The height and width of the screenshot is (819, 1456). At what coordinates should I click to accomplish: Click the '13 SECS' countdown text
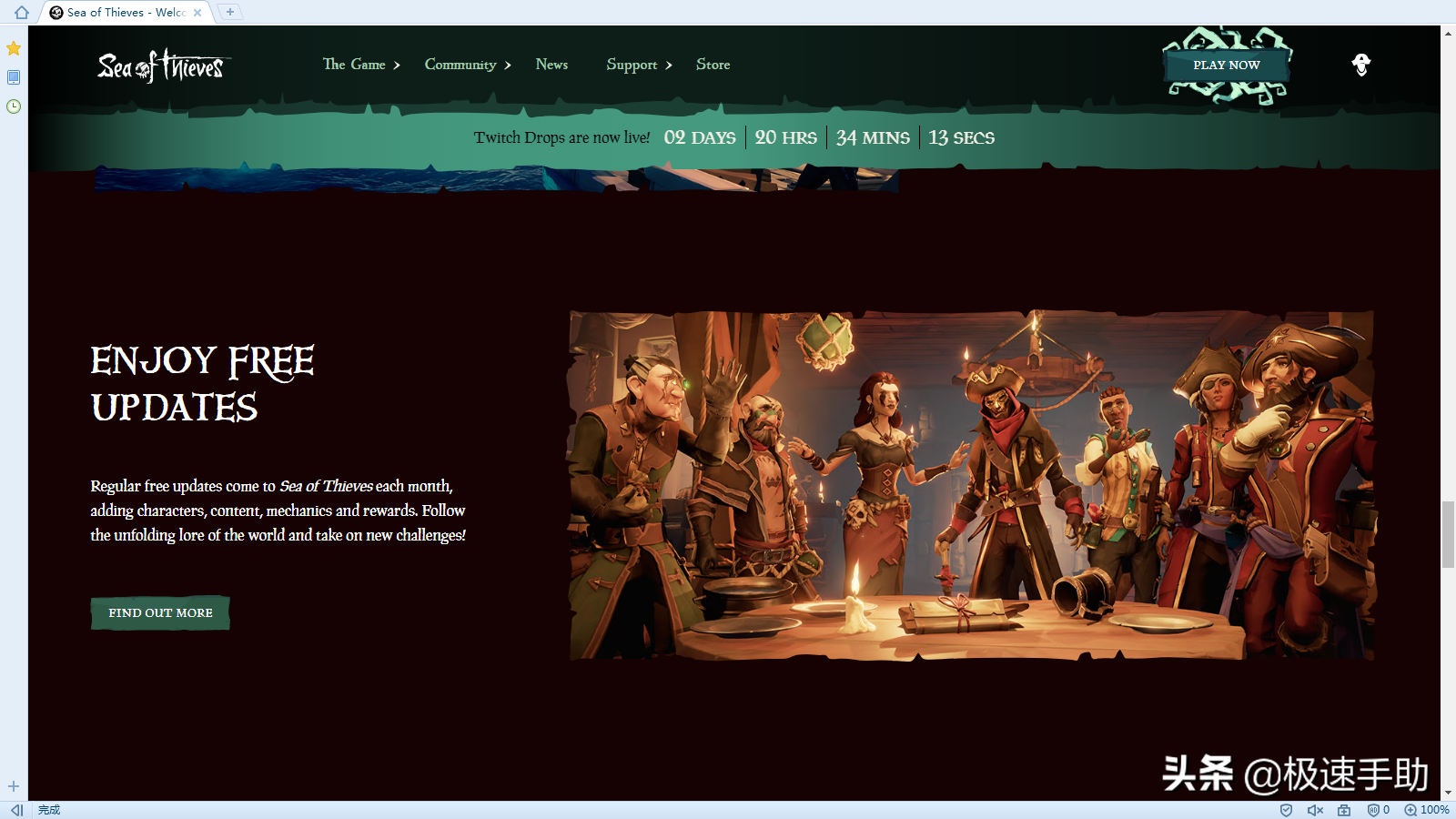click(x=961, y=137)
